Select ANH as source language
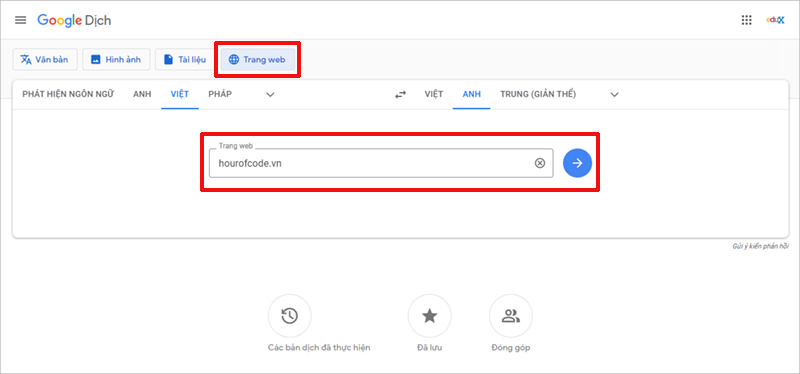 point(142,94)
